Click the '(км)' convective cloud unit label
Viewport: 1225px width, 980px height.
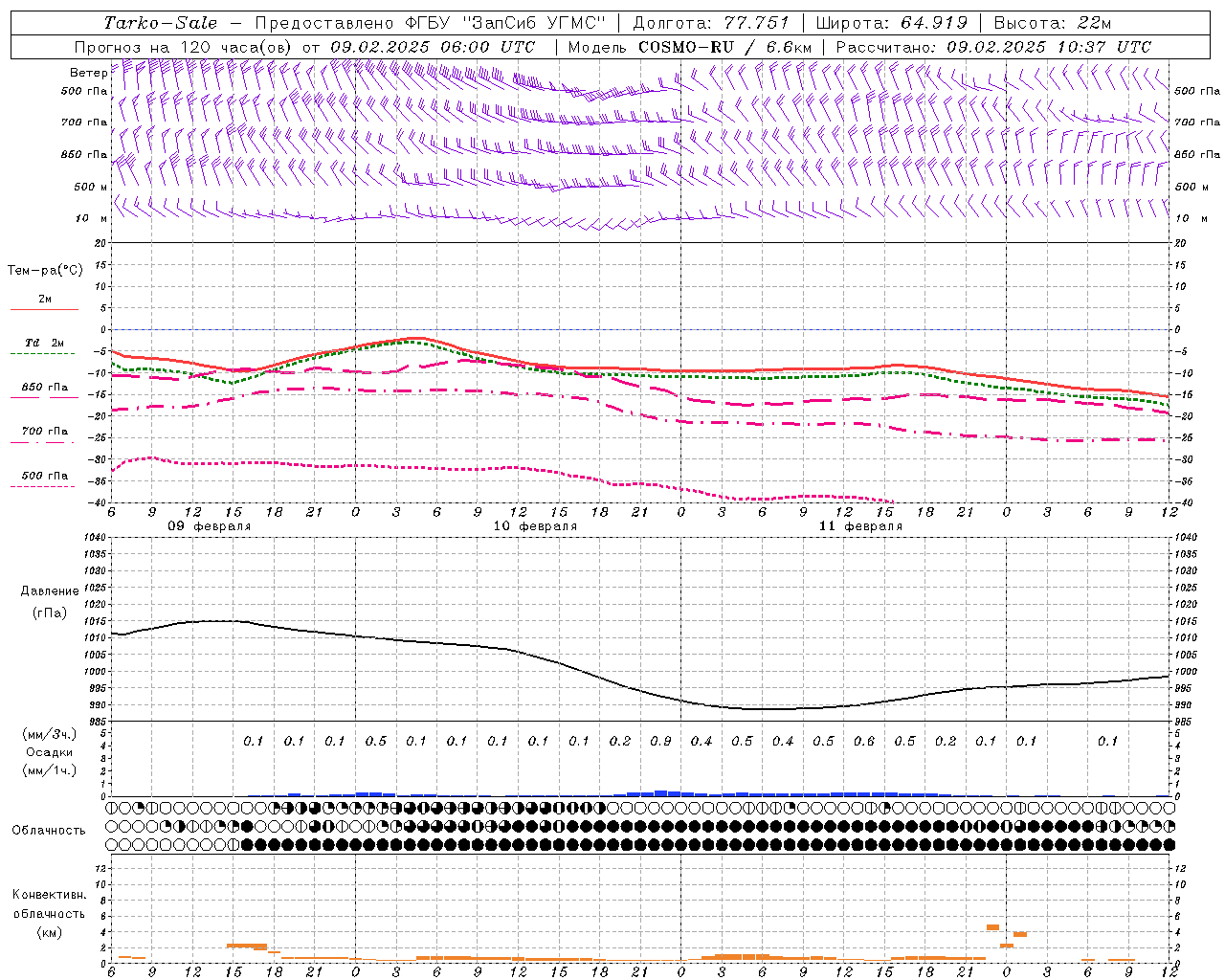49,932
